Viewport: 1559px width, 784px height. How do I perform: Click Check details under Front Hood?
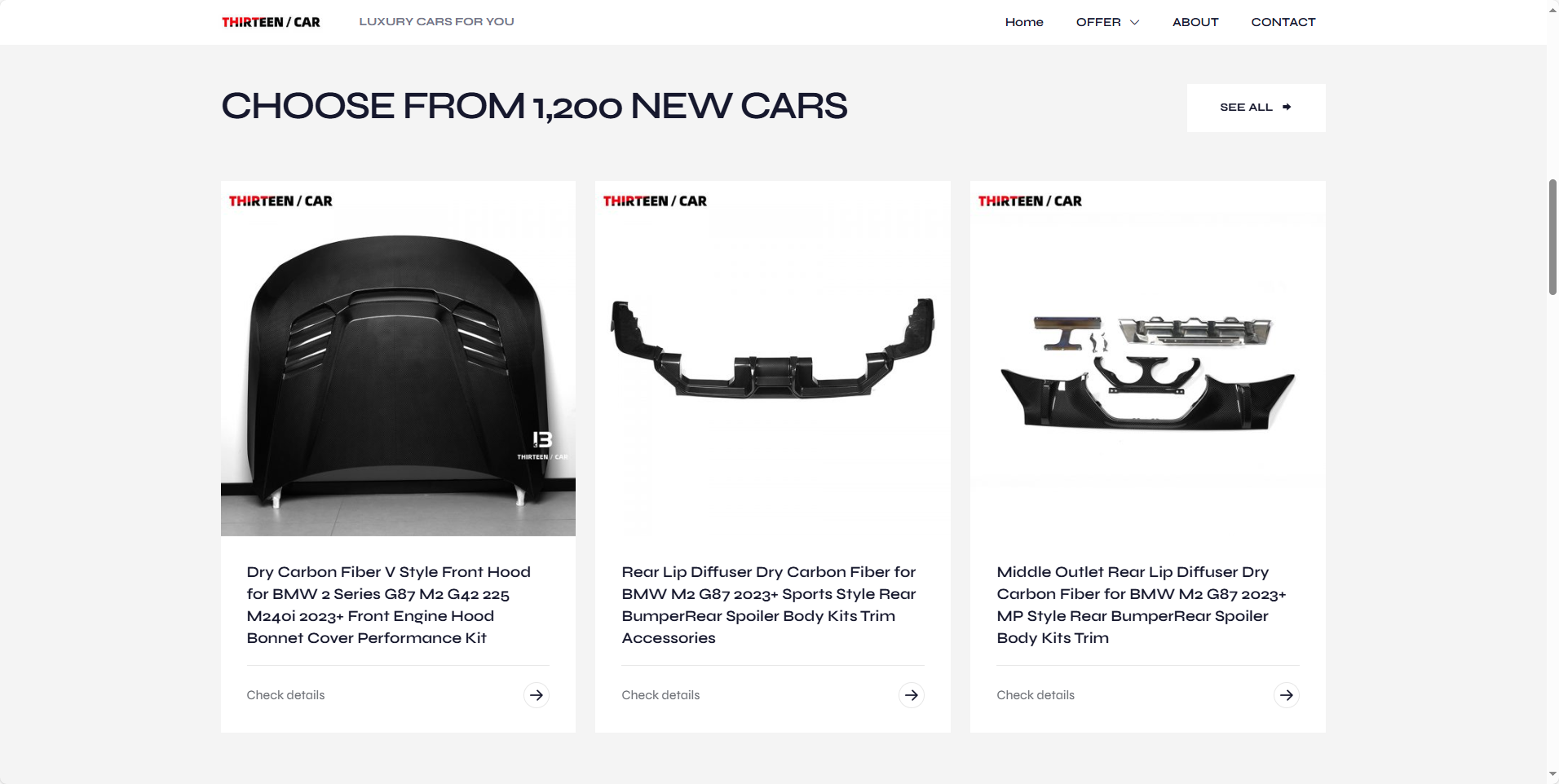point(285,695)
